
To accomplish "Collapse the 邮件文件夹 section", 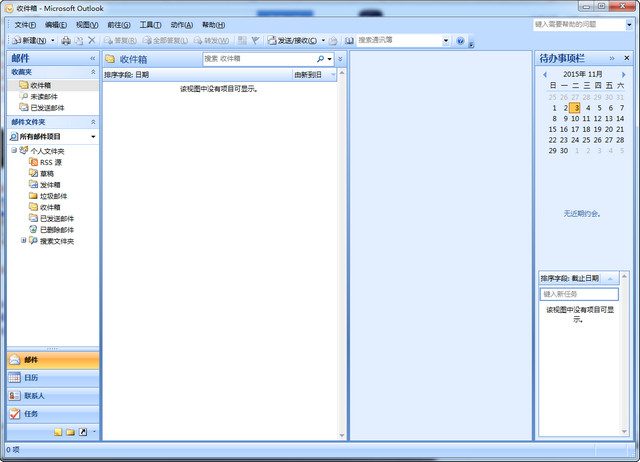I will click(x=93, y=122).
